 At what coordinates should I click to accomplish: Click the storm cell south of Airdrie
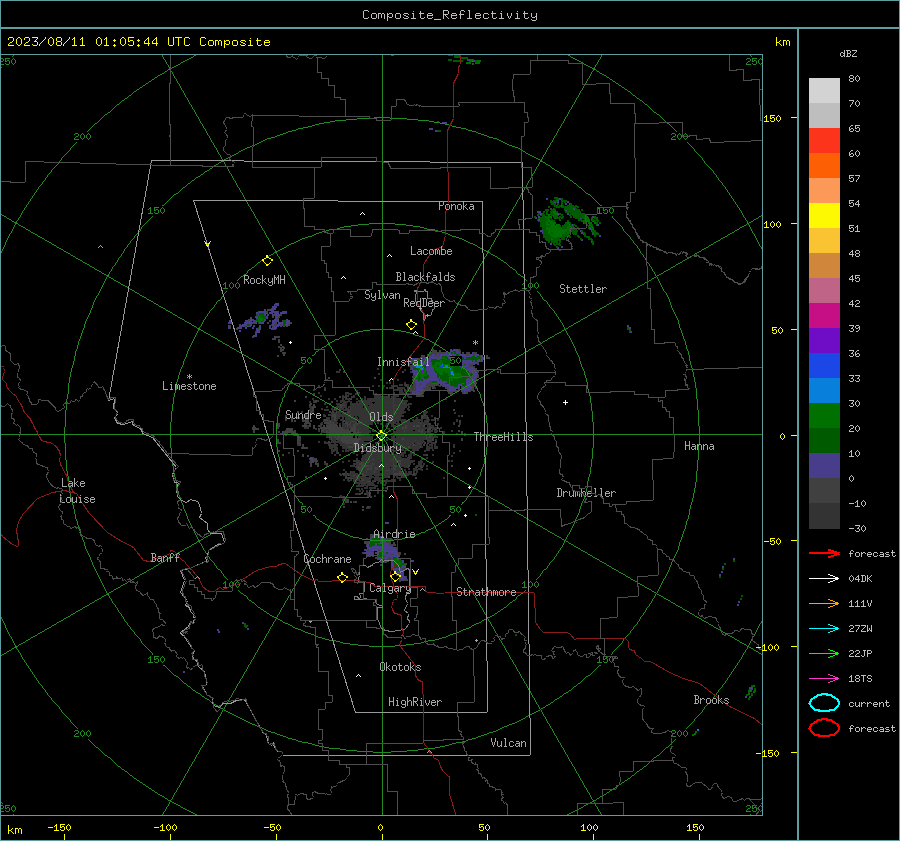[387, 556]
